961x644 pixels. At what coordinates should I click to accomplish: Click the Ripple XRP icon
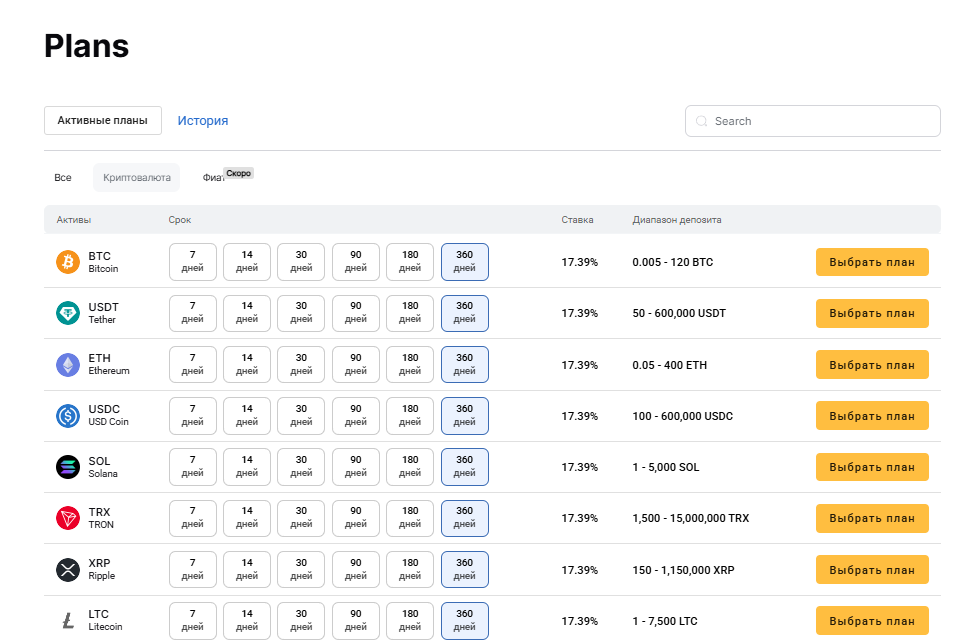68,569
